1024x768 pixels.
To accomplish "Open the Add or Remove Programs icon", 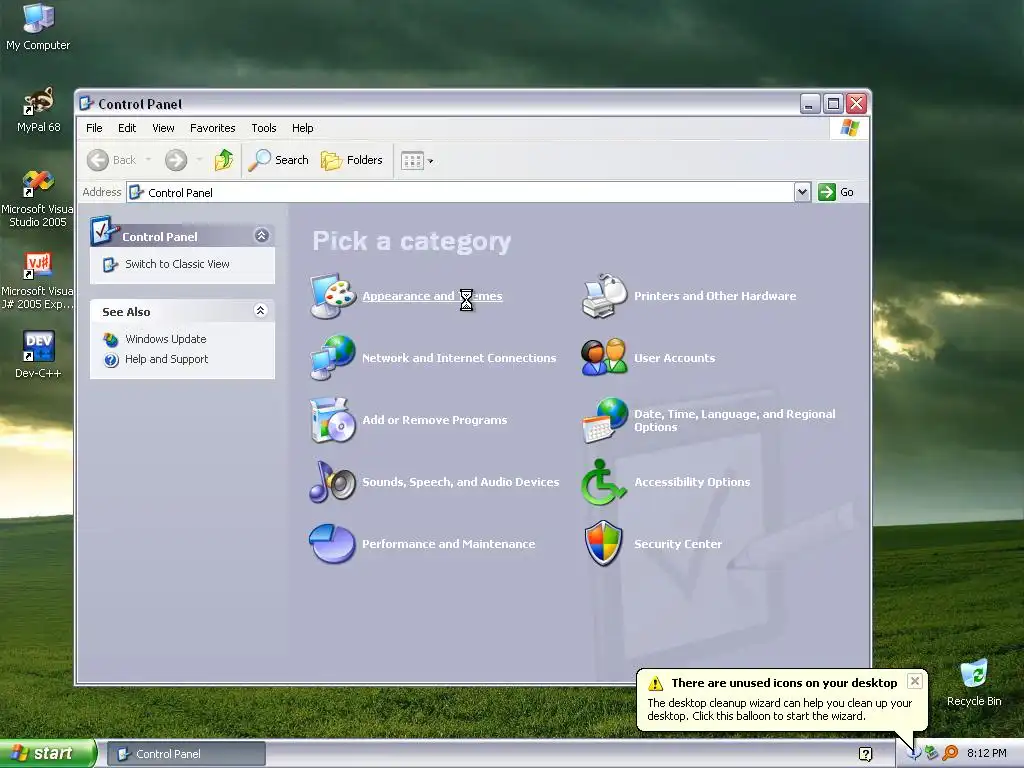I will click(332, 420).
